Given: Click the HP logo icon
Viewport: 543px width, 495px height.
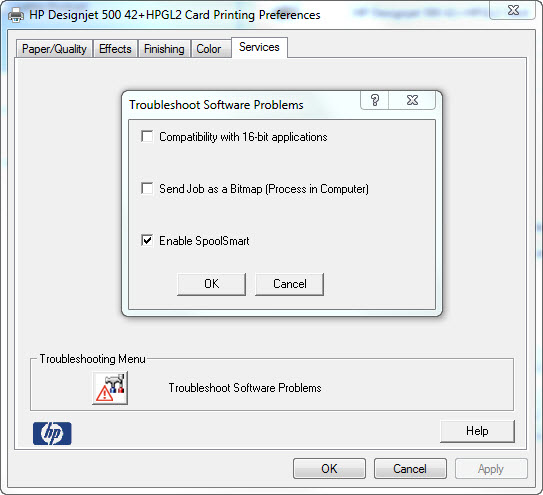Looking at the screenshot, I should pos(52,433).
